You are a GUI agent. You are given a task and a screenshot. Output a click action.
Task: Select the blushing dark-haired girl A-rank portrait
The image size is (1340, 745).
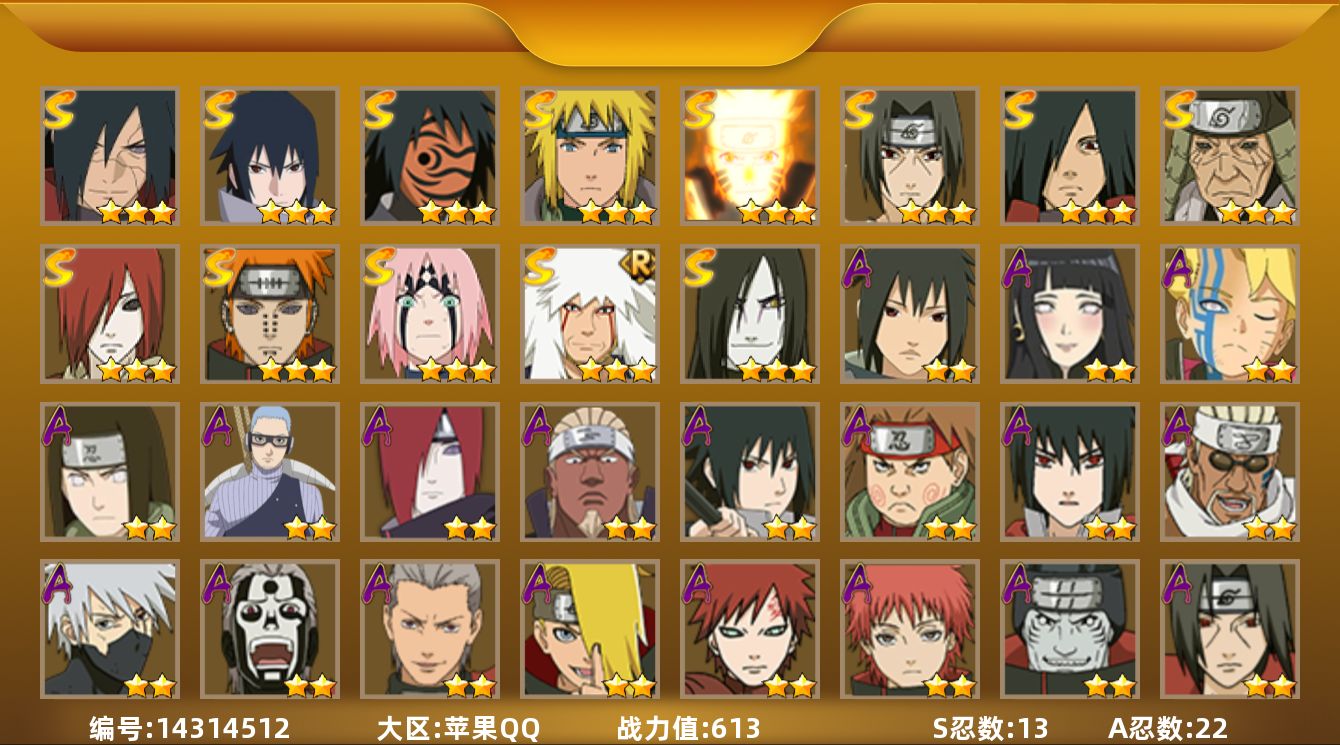pos(1070,313)
